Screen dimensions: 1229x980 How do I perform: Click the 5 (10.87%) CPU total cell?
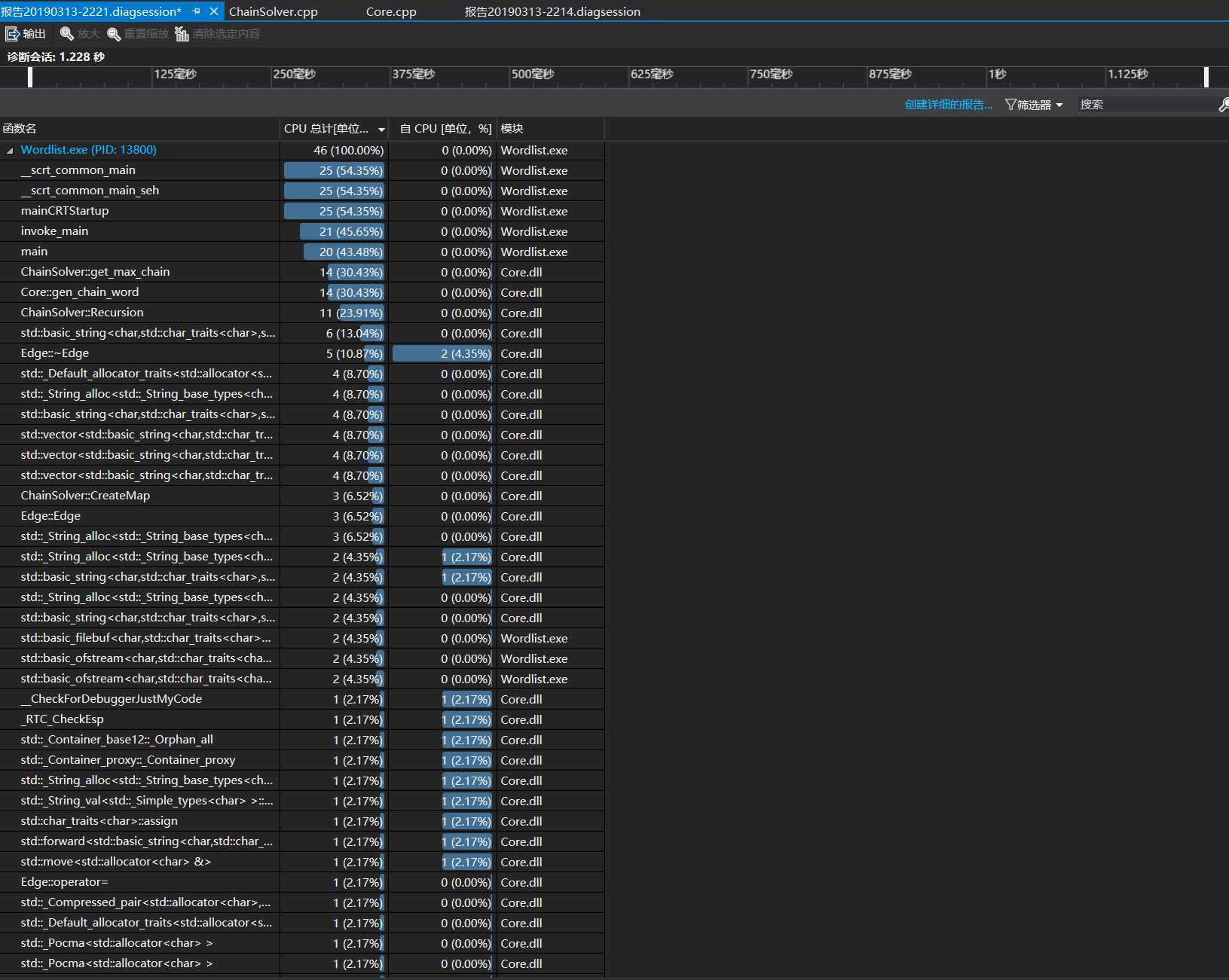click(x=335, y=354)
